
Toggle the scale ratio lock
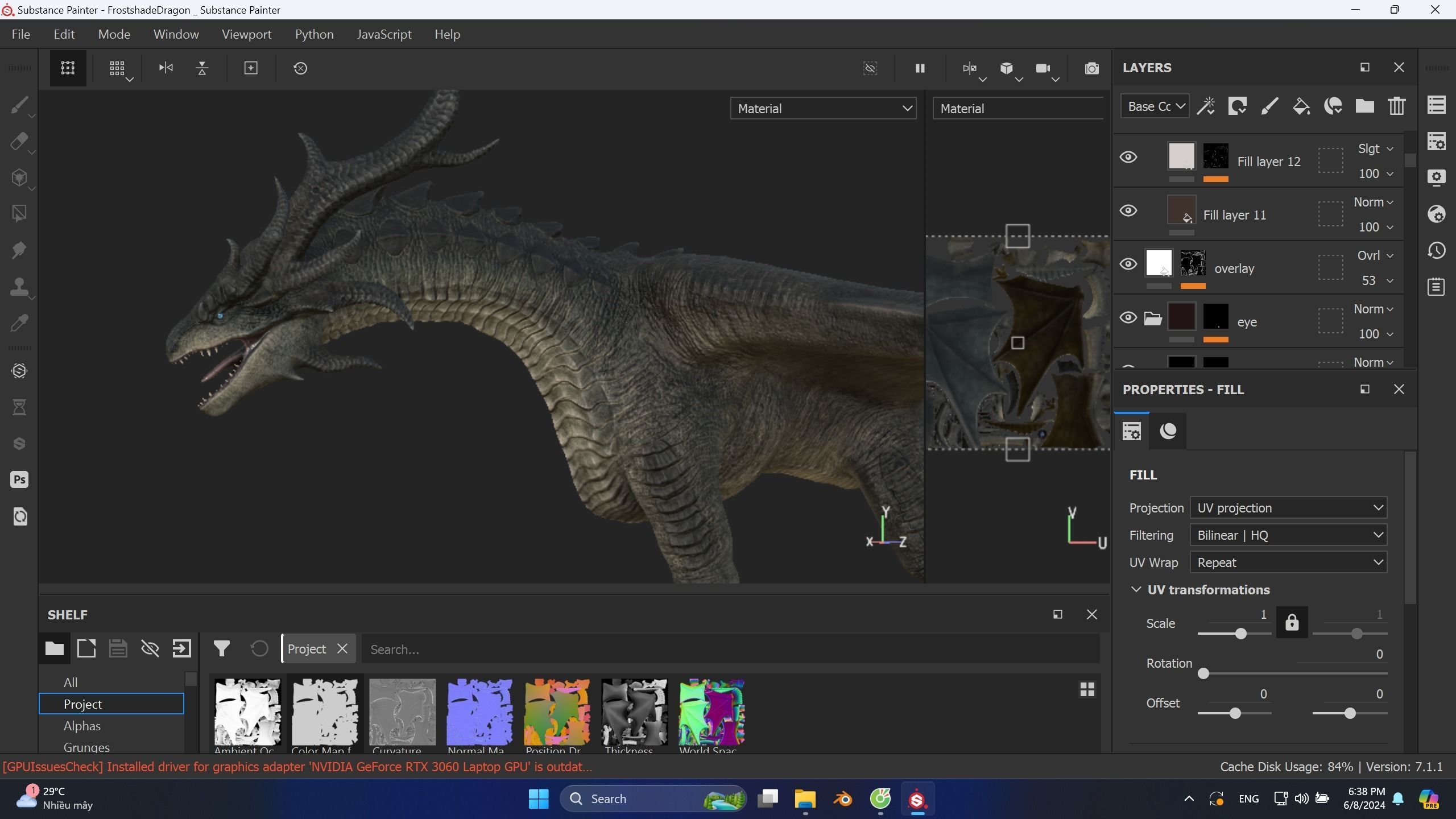click(1292, 622)
